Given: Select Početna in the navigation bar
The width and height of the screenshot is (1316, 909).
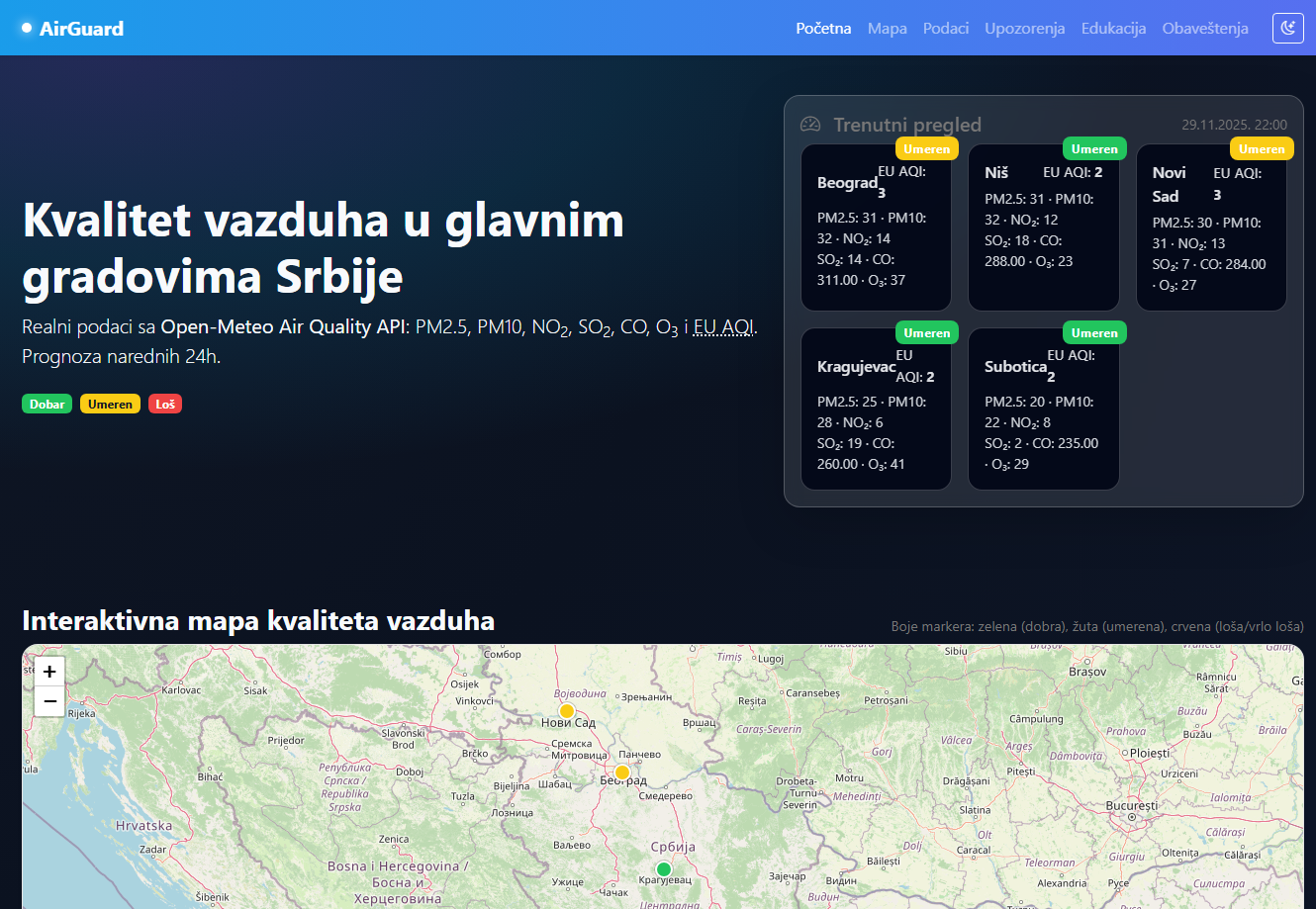Looking at the screenshot, I should [823, 28].
